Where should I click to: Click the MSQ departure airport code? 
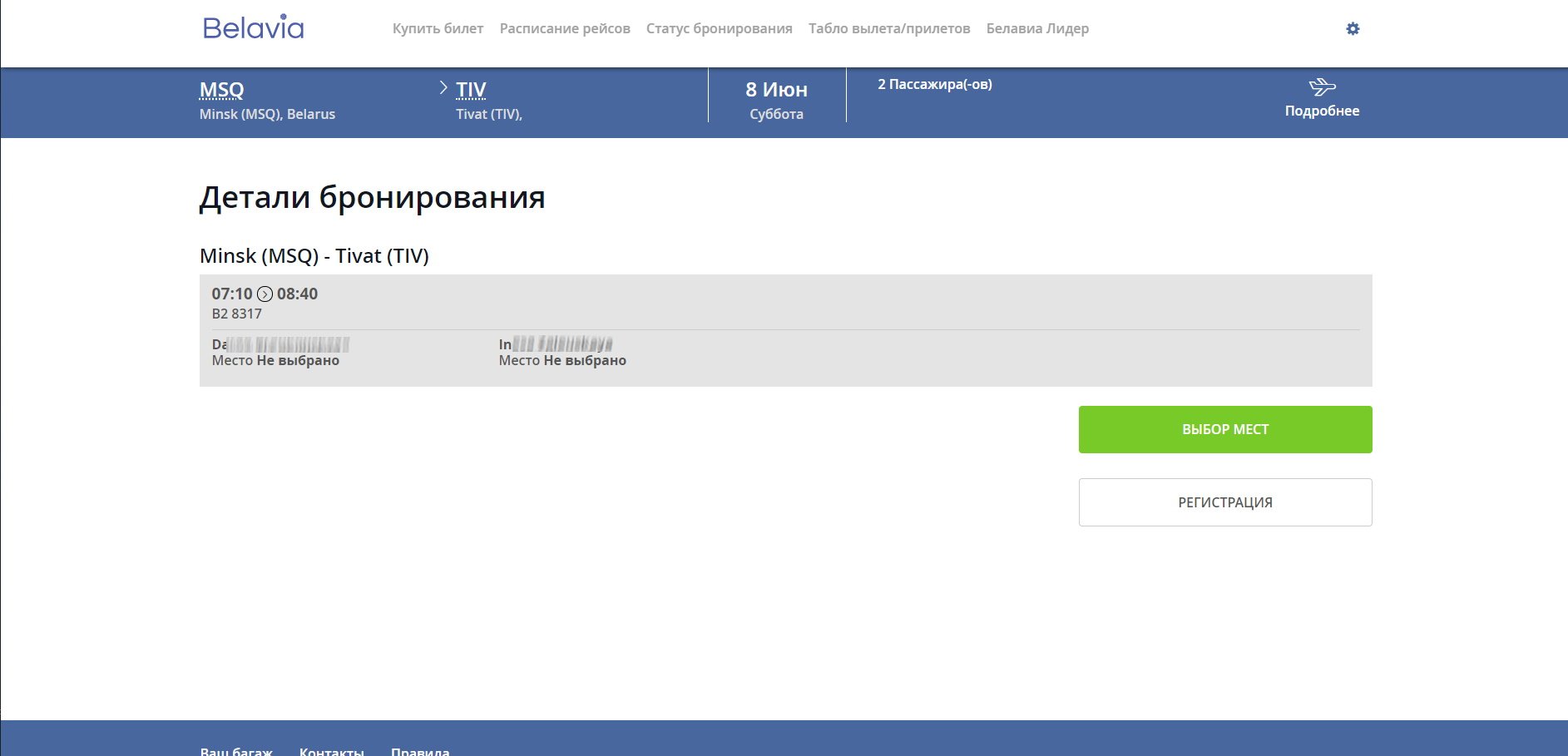221,90
